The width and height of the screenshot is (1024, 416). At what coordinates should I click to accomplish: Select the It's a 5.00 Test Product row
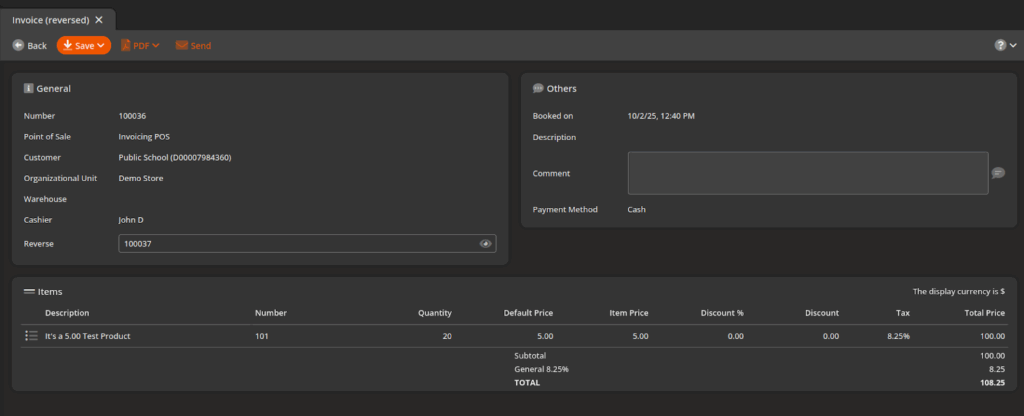pyautogui.click(x=88, y=336)
